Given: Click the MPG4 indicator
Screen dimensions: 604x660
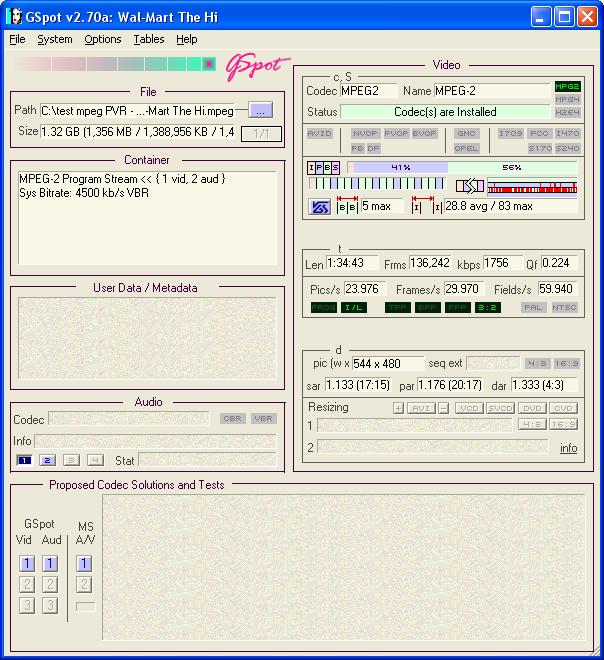Looking at the screenshot, I should point(567,99).
